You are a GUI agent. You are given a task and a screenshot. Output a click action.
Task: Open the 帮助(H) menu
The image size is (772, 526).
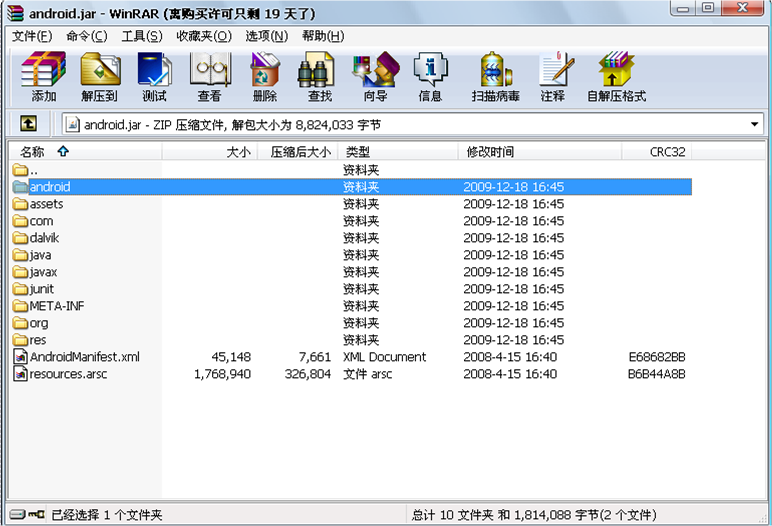[x=323, y=36]
